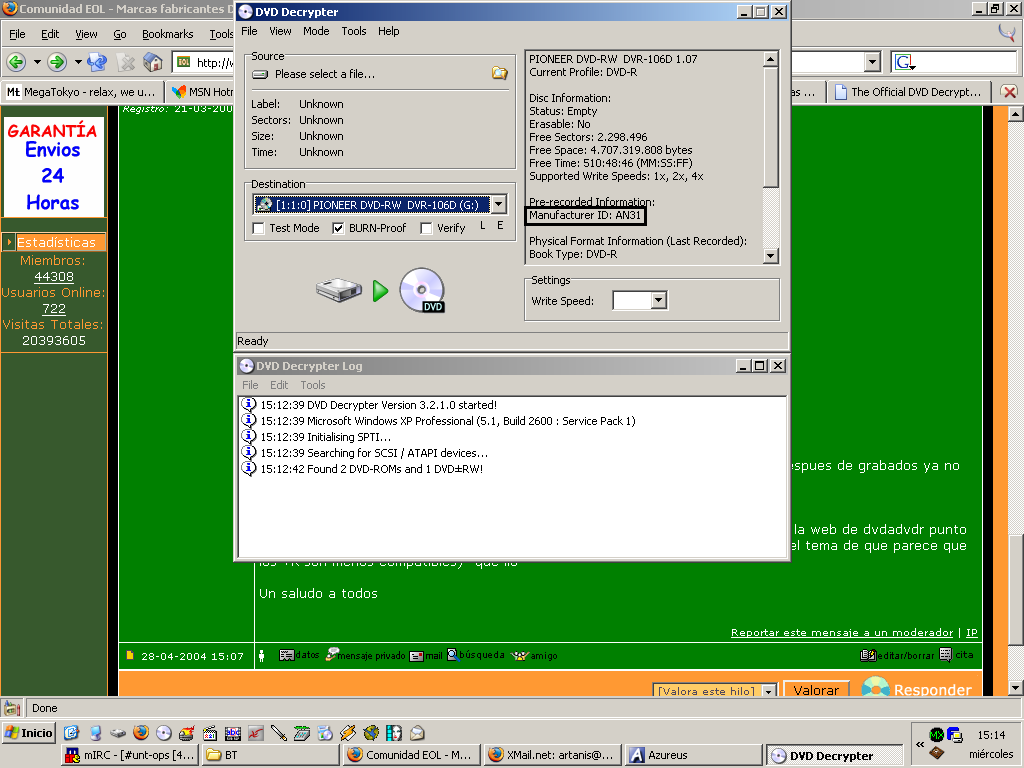Click 'Reportar este mensaje a un moderador' link
The width and height of the screenshot is (1024, 768).
842,632
